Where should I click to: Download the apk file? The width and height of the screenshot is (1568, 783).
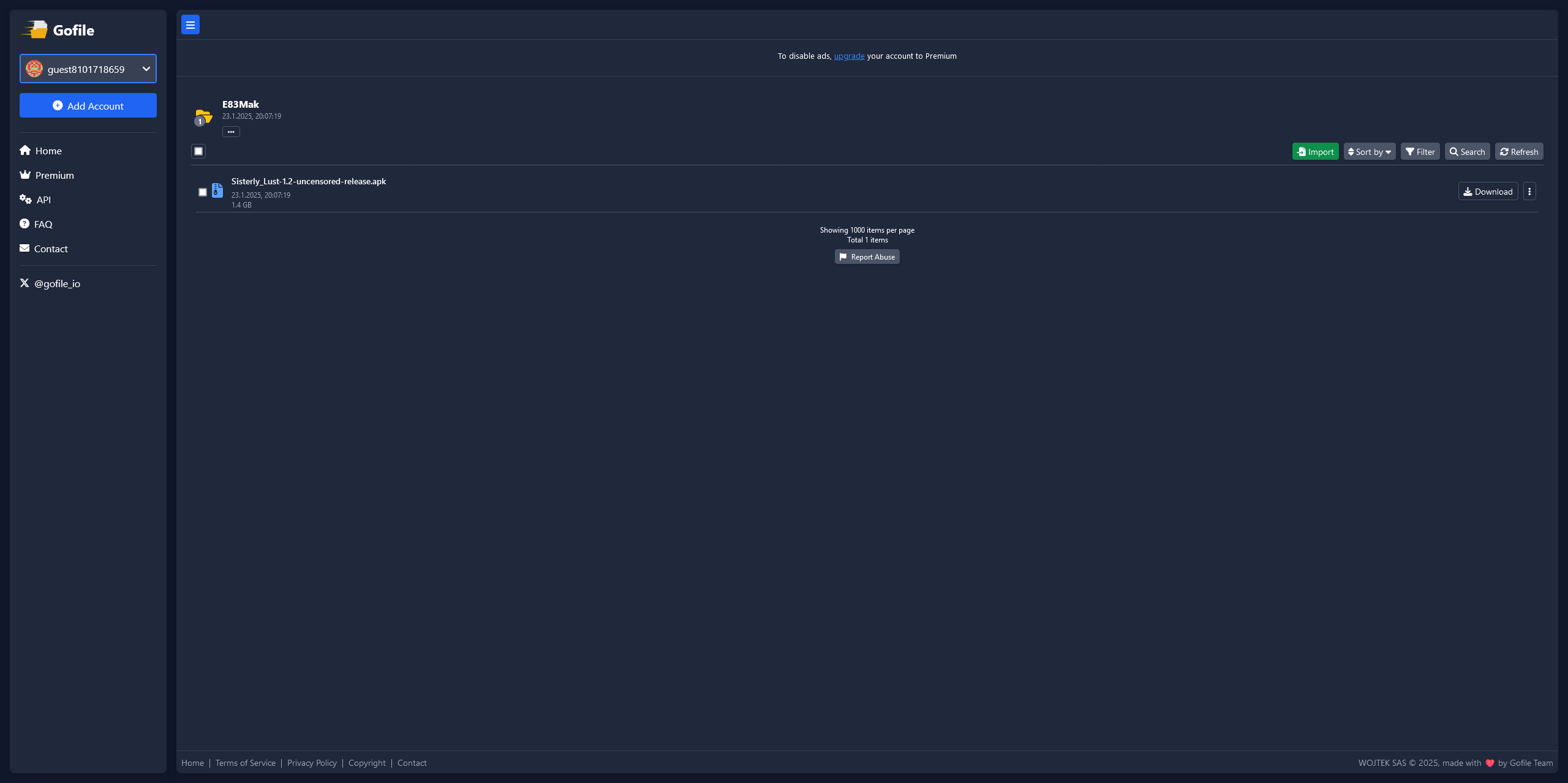(1488, 192)
